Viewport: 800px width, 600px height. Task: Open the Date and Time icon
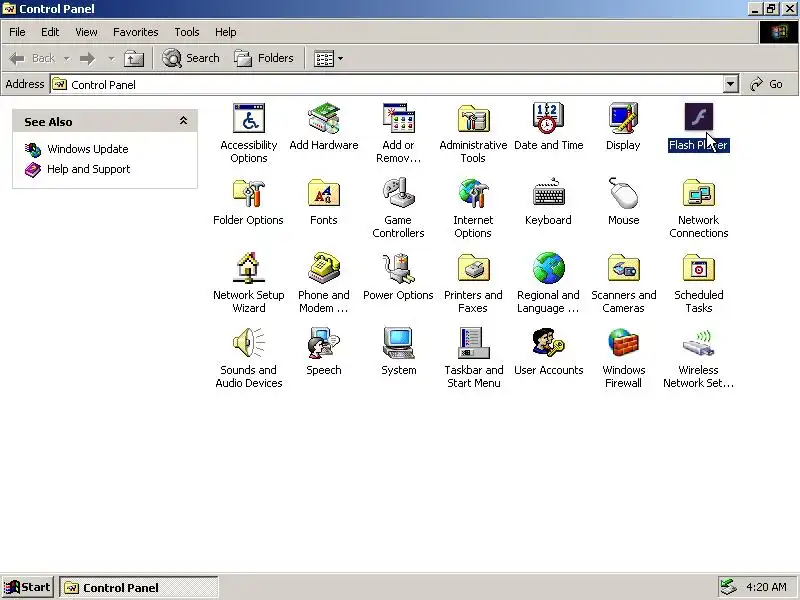548,118
